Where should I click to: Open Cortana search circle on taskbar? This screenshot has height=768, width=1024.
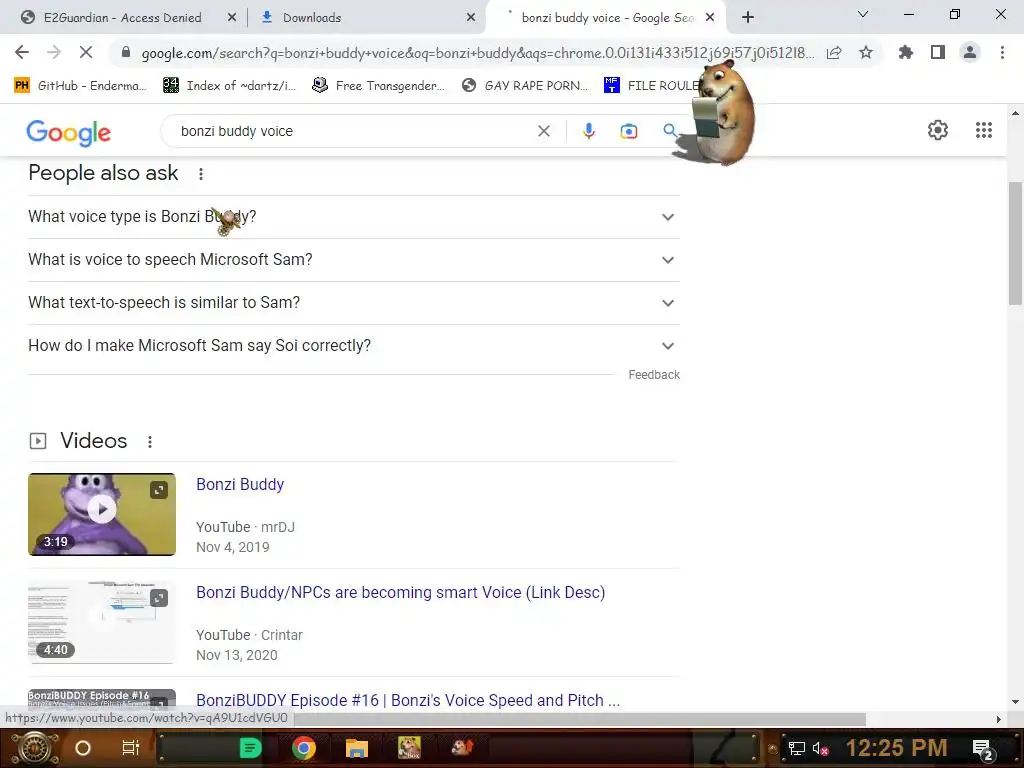(x=83, y=748)
